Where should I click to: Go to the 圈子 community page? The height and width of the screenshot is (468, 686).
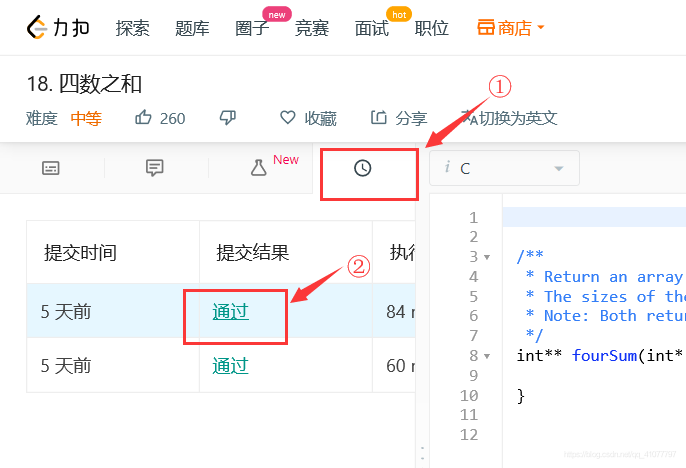coord(252,28)
